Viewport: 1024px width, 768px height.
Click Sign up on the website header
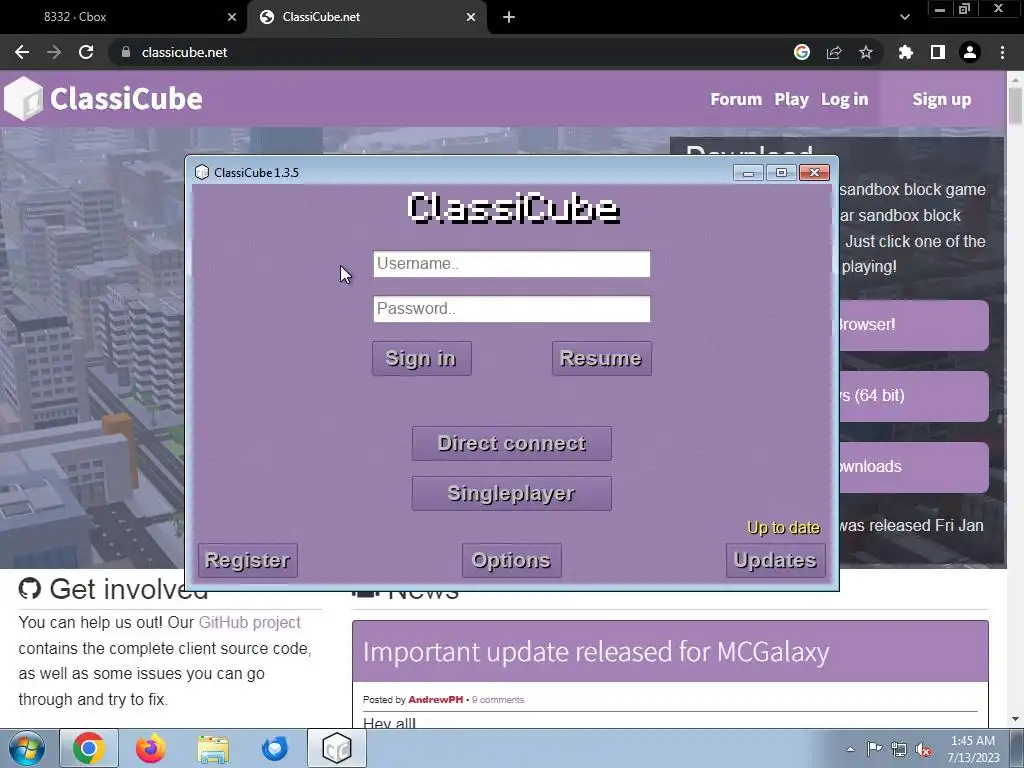[942, 99]
